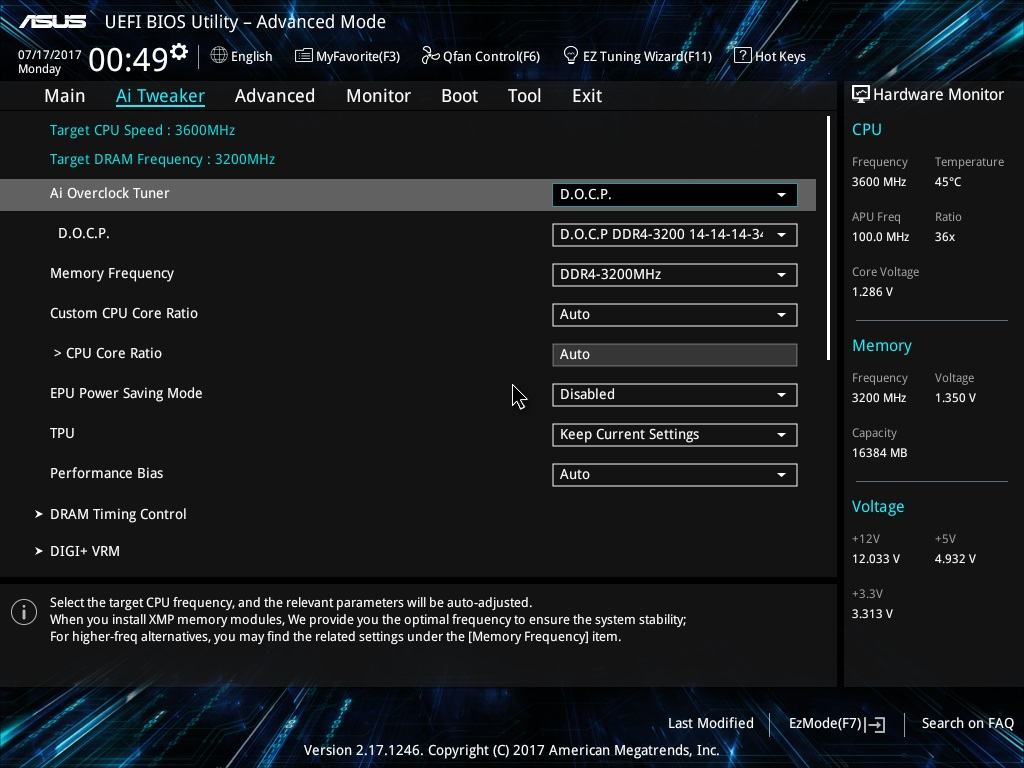Click the Hardware Monitor panel title
The image size is (1024, 768).
coord(938,95)
